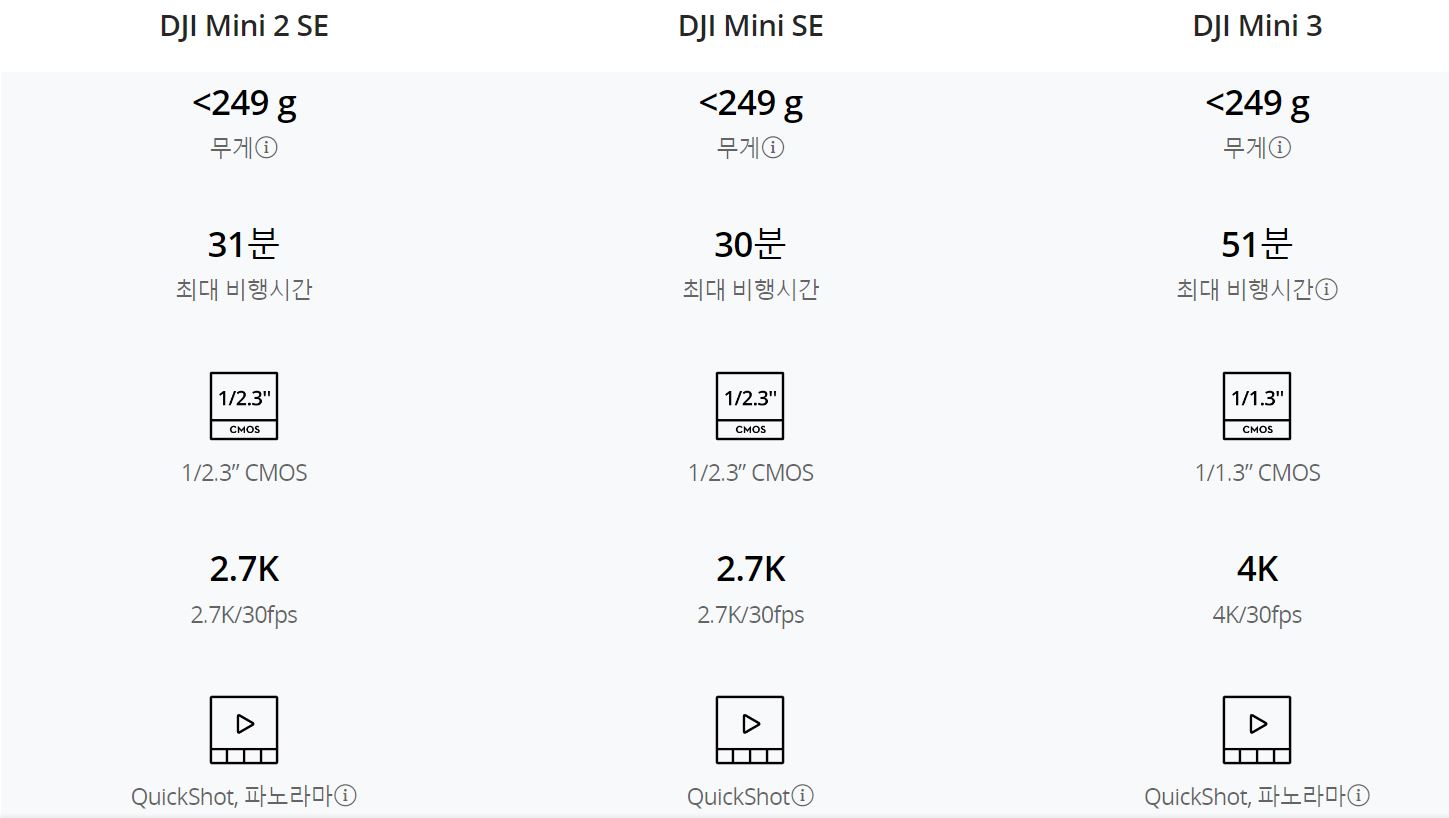Open the DJI Mini SE QuickShot info icon
Viewport: 1449px width, 818px height.
pyautogui.click(x=803, y=796)
